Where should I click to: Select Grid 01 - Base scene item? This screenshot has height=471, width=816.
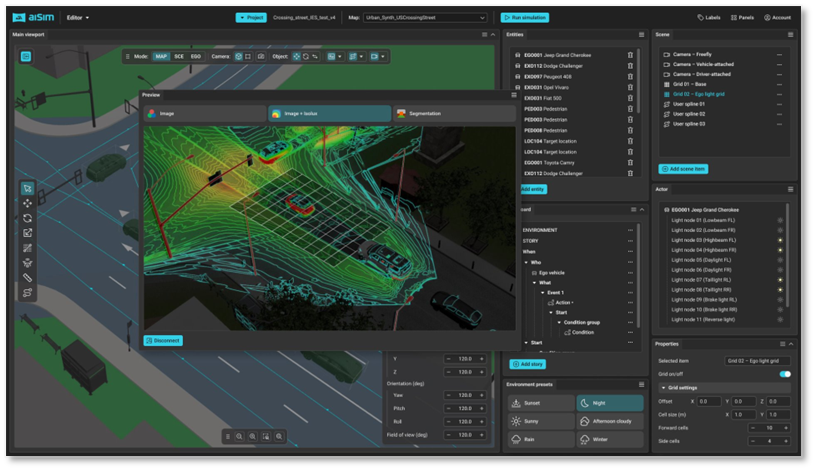pos(689,84)
